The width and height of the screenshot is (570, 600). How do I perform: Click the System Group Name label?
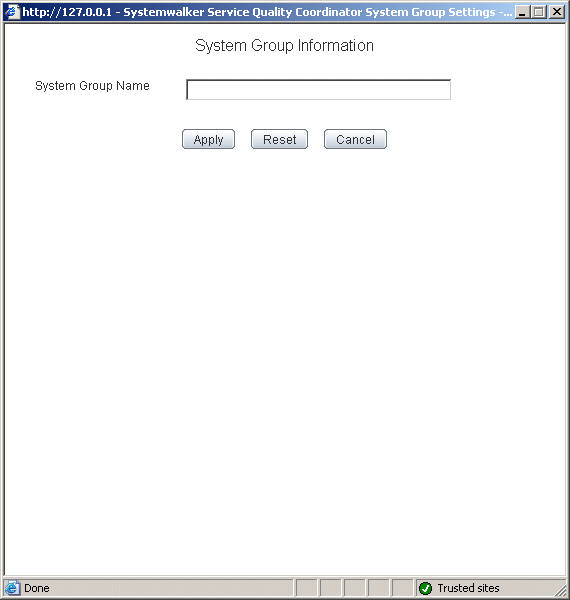92,86
